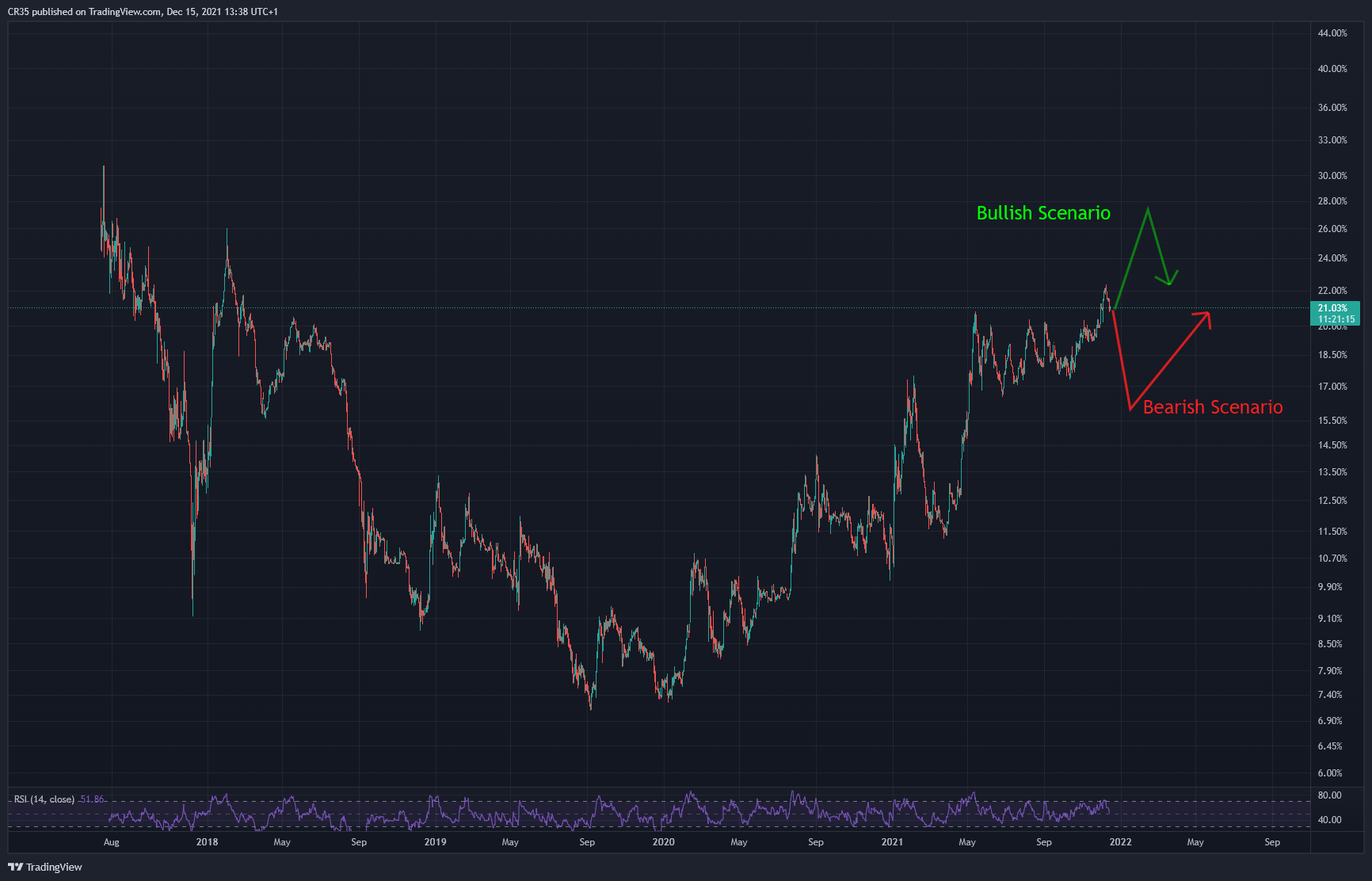Click the 2019 time axis label
The height and width of the screenshot is (881, 1372).
point(435,842)
